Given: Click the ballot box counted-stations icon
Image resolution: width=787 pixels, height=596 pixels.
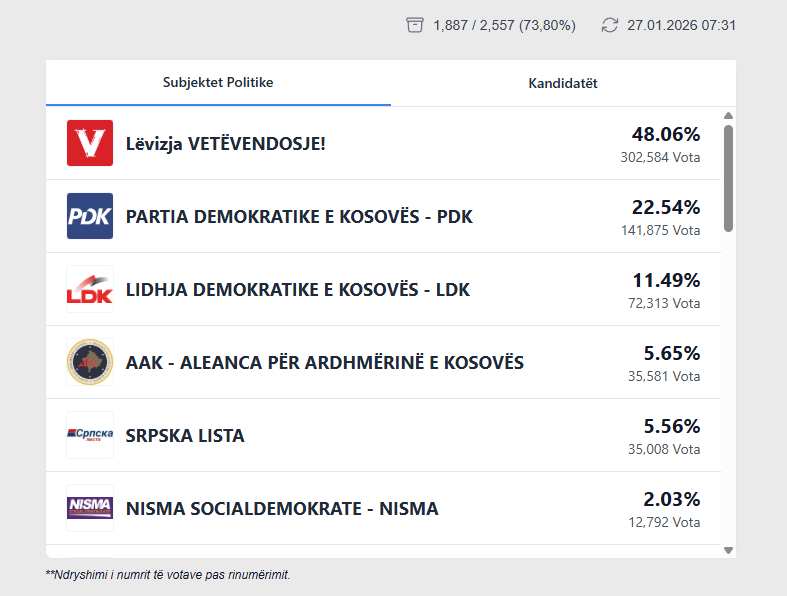Looking at the screenshot, I should coord(415,25).
